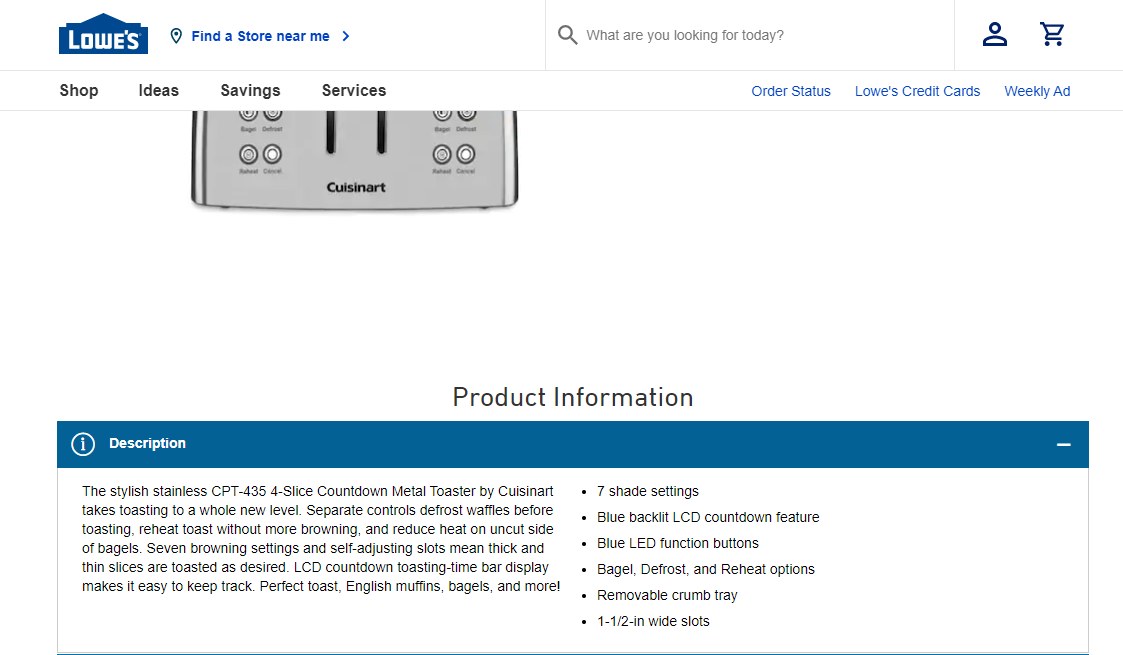Click the Cuisinart toaster product image

(355, 161)
